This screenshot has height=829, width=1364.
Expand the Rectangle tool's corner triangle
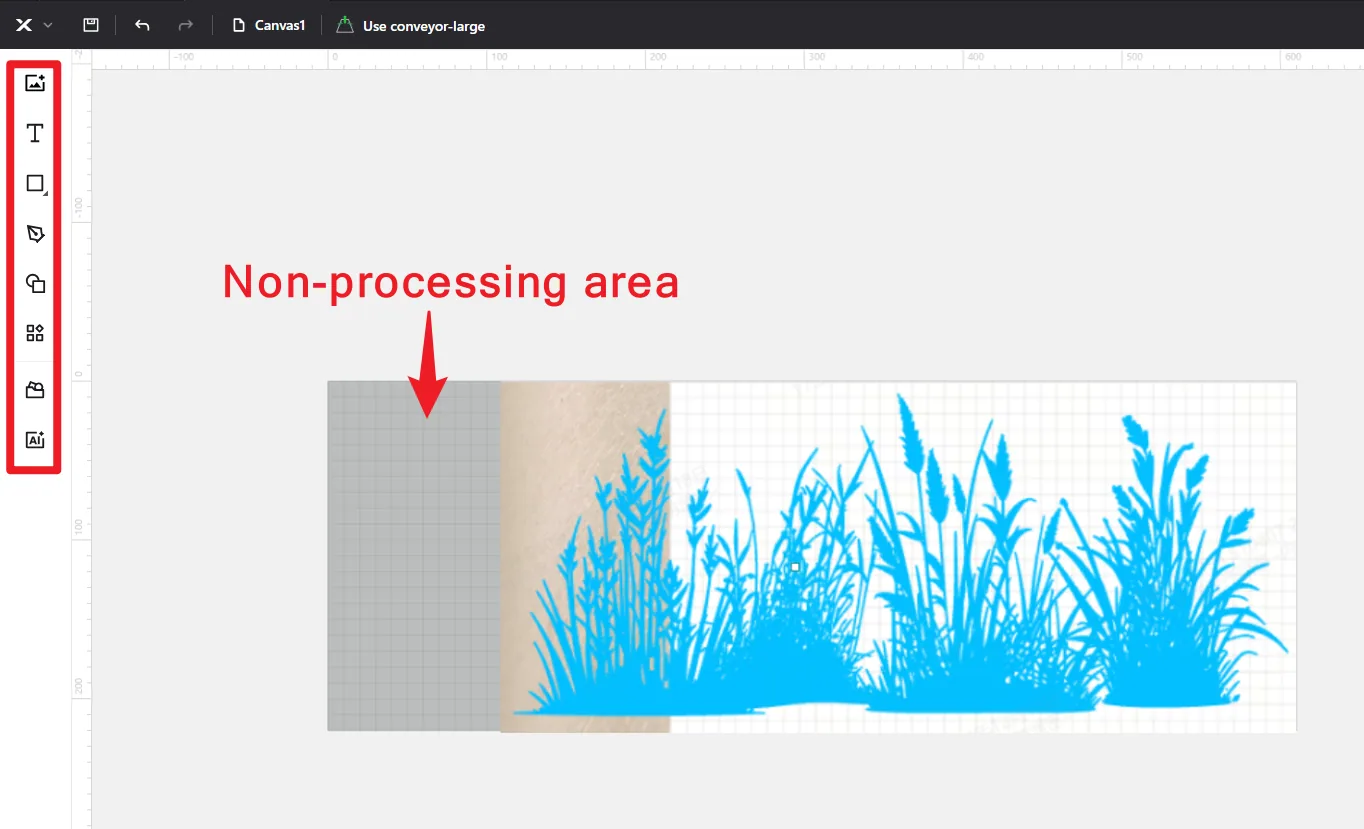pos(46,192)
